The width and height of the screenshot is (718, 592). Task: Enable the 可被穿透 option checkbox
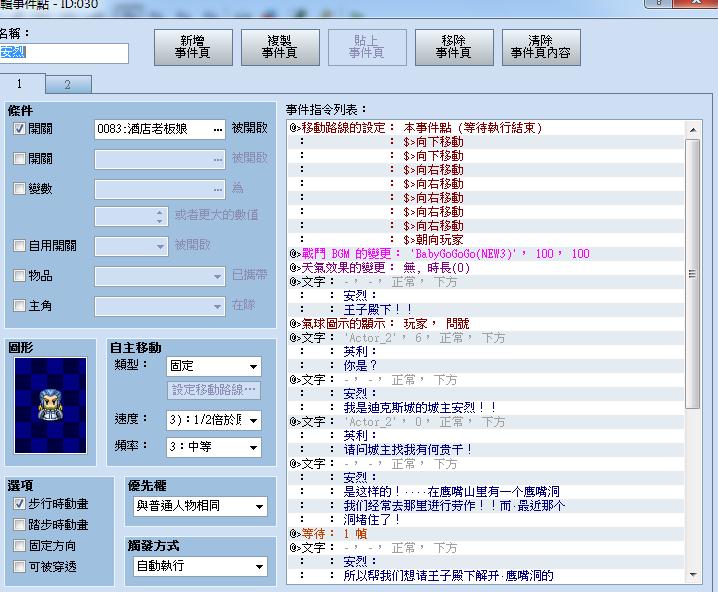(x=19, y=567)
